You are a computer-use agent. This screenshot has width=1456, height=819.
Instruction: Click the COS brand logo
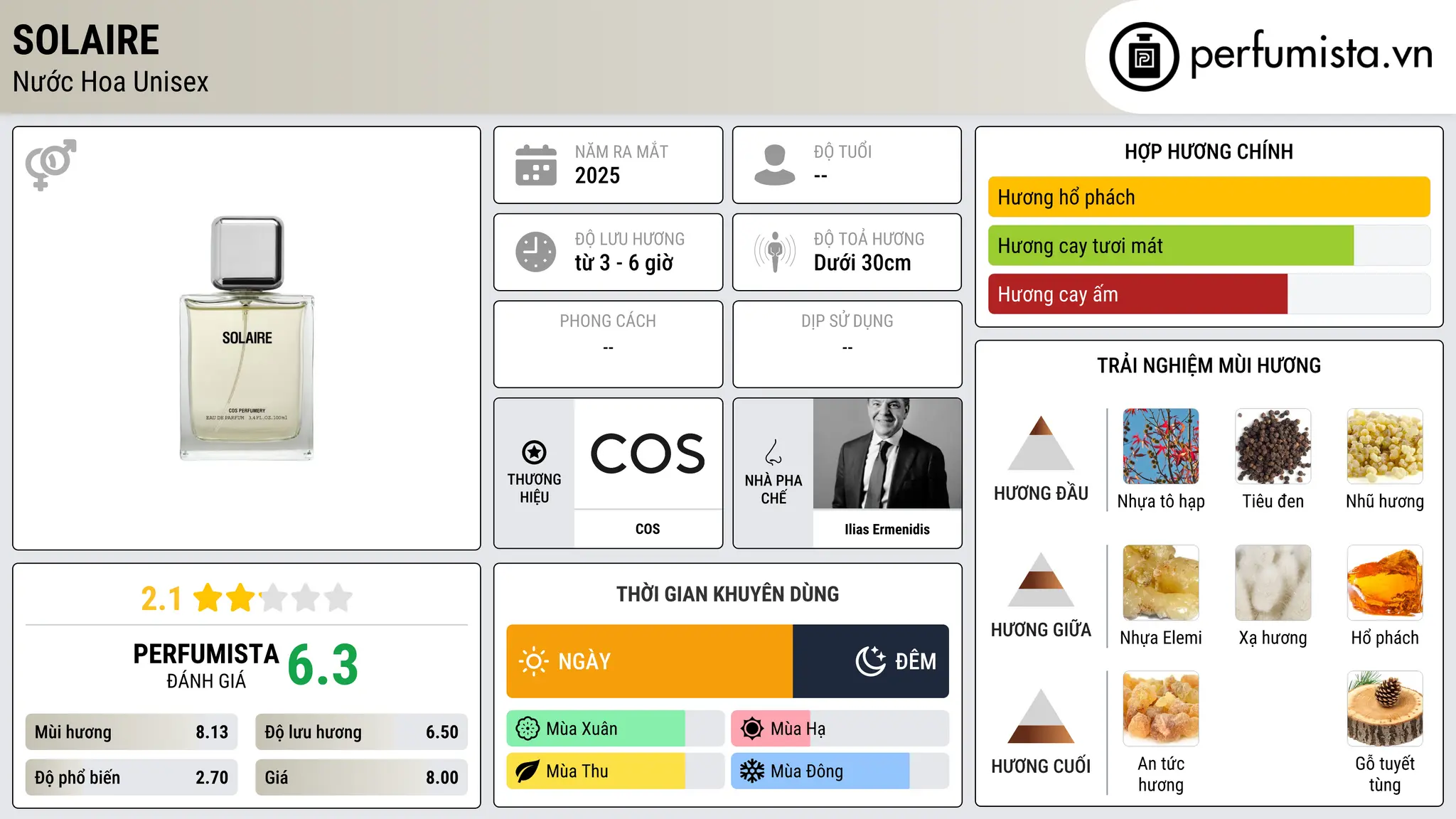click(648, 454)
